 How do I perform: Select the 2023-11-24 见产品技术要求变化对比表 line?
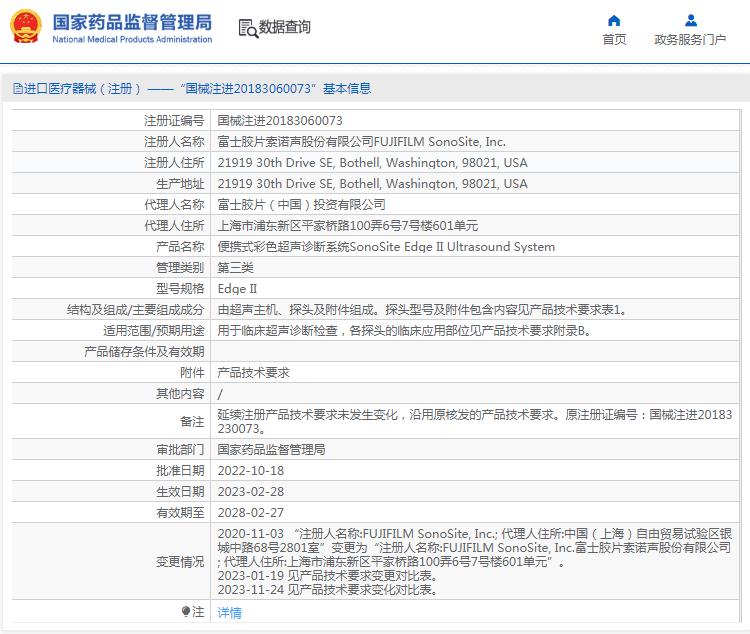[327, 590]
